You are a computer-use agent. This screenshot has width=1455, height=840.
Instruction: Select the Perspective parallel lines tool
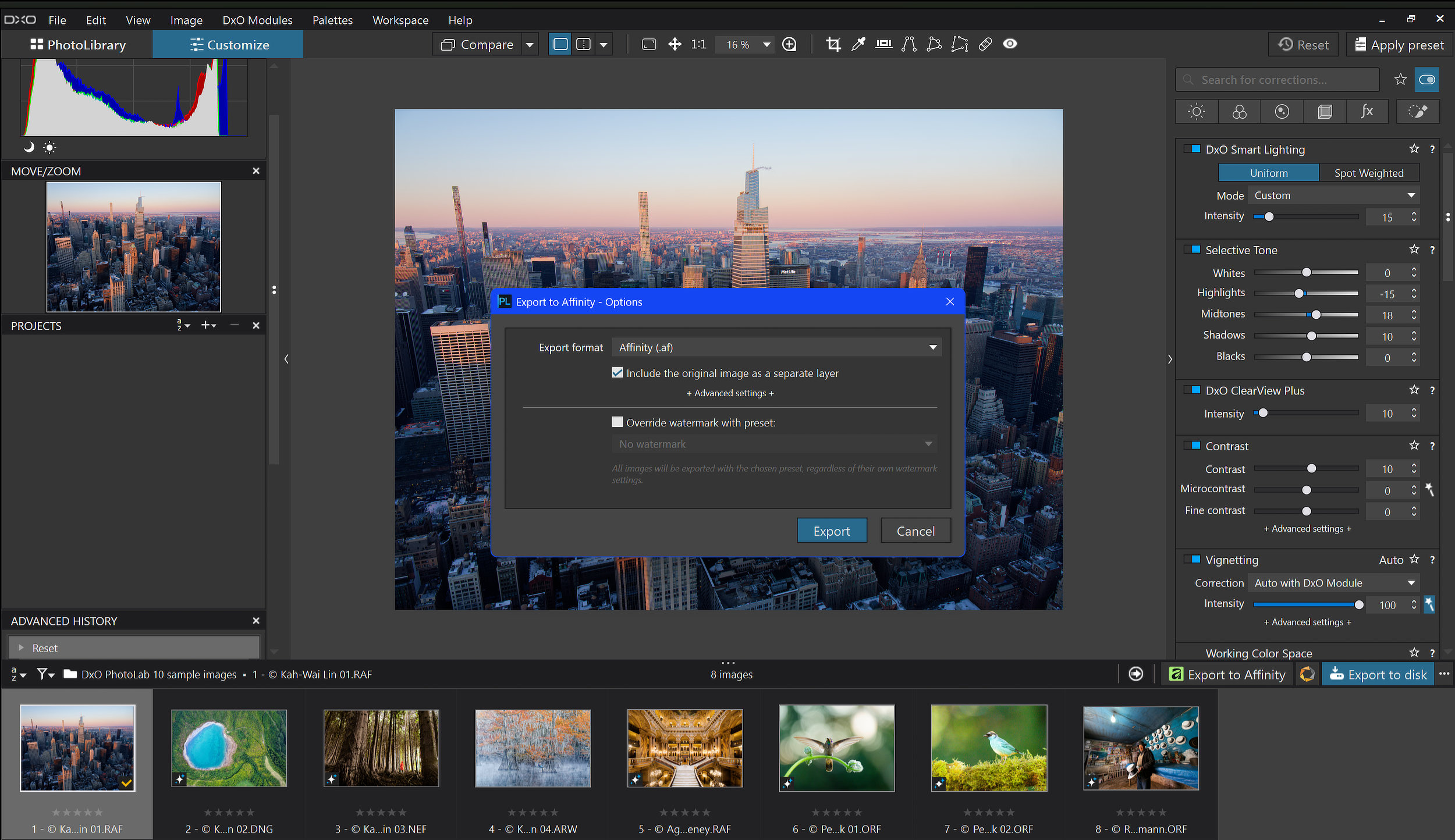pos(909,44)
